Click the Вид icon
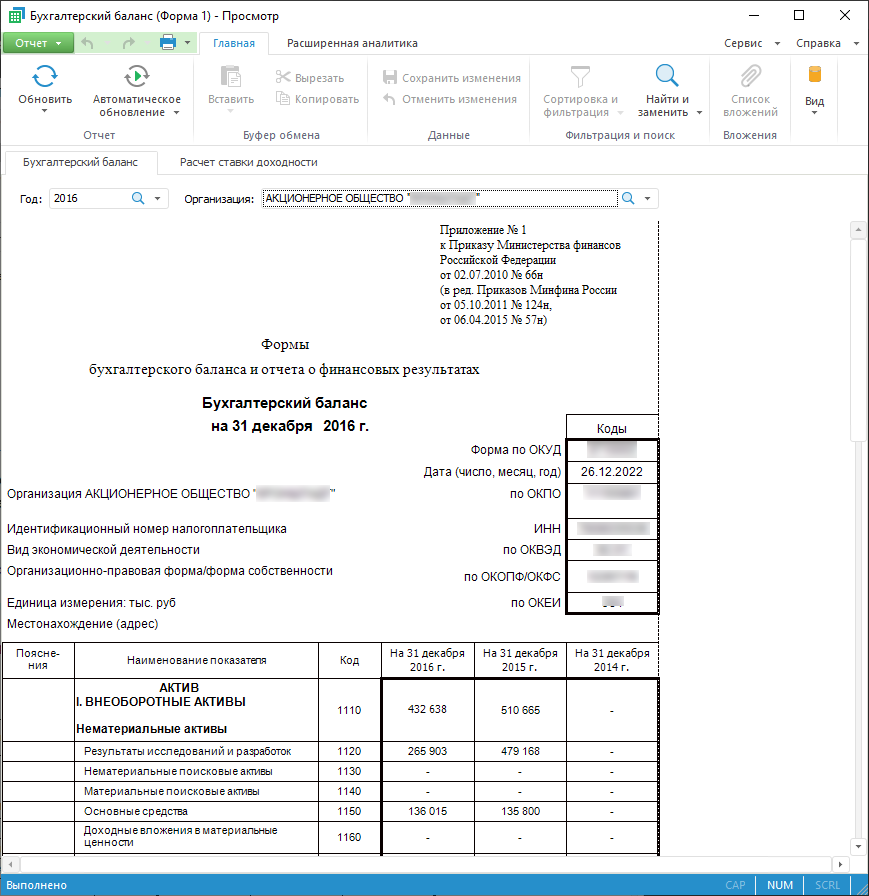The height and width of the screenshot is (896, 869). tap(815, 74)
